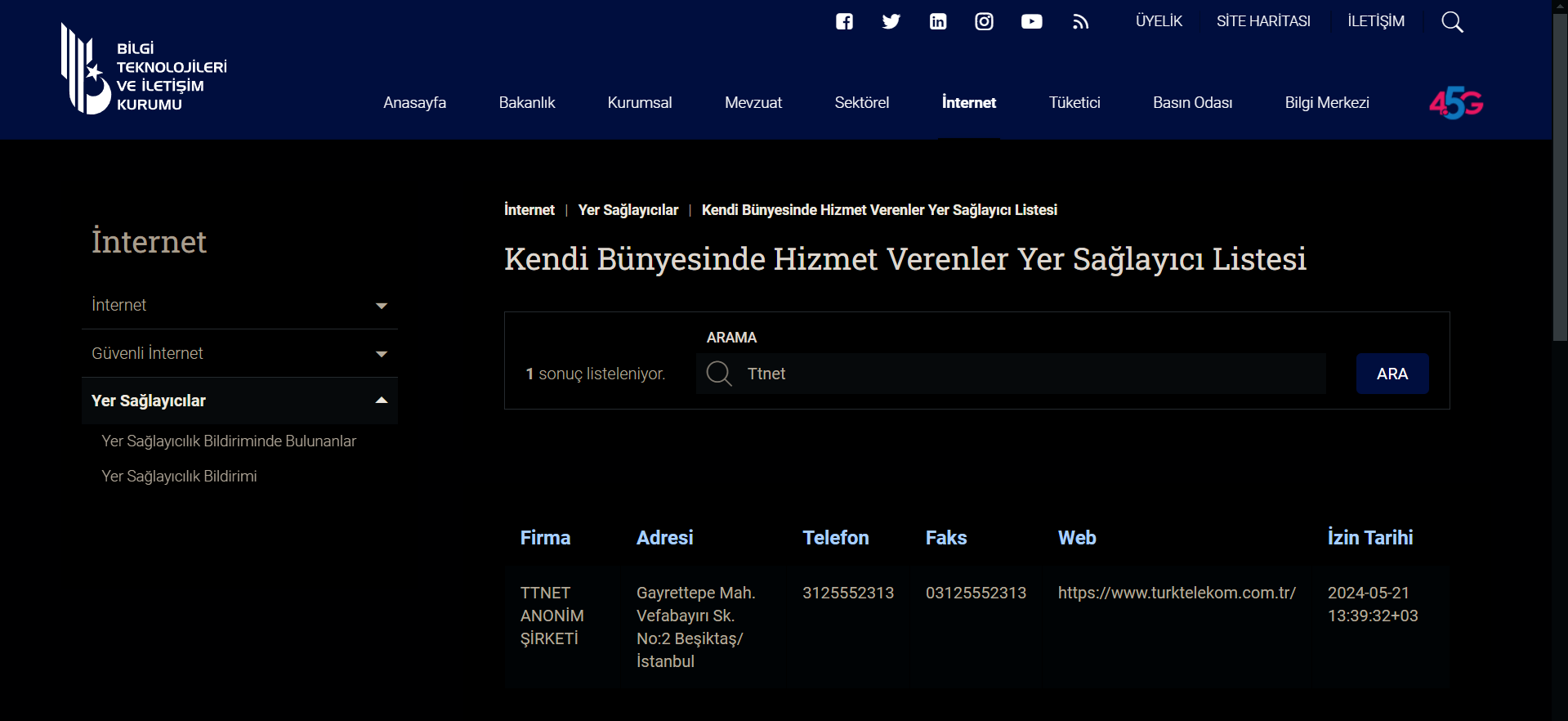Open the ÜYELİK link
The height and width of the screenshot is (721, 1568).
[1159, 21]
